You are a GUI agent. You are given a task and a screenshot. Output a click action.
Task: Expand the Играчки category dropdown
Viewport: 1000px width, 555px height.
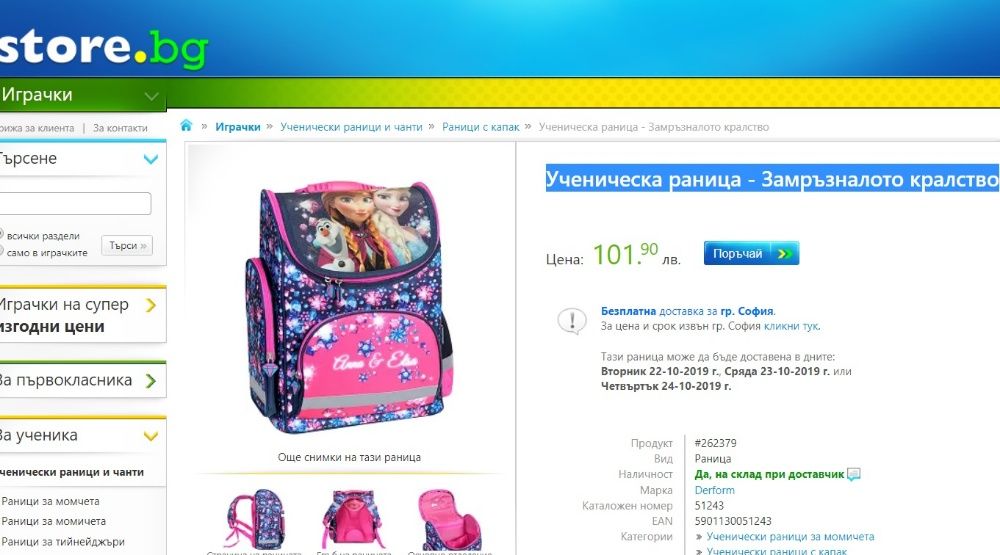(x=151, y=96)
